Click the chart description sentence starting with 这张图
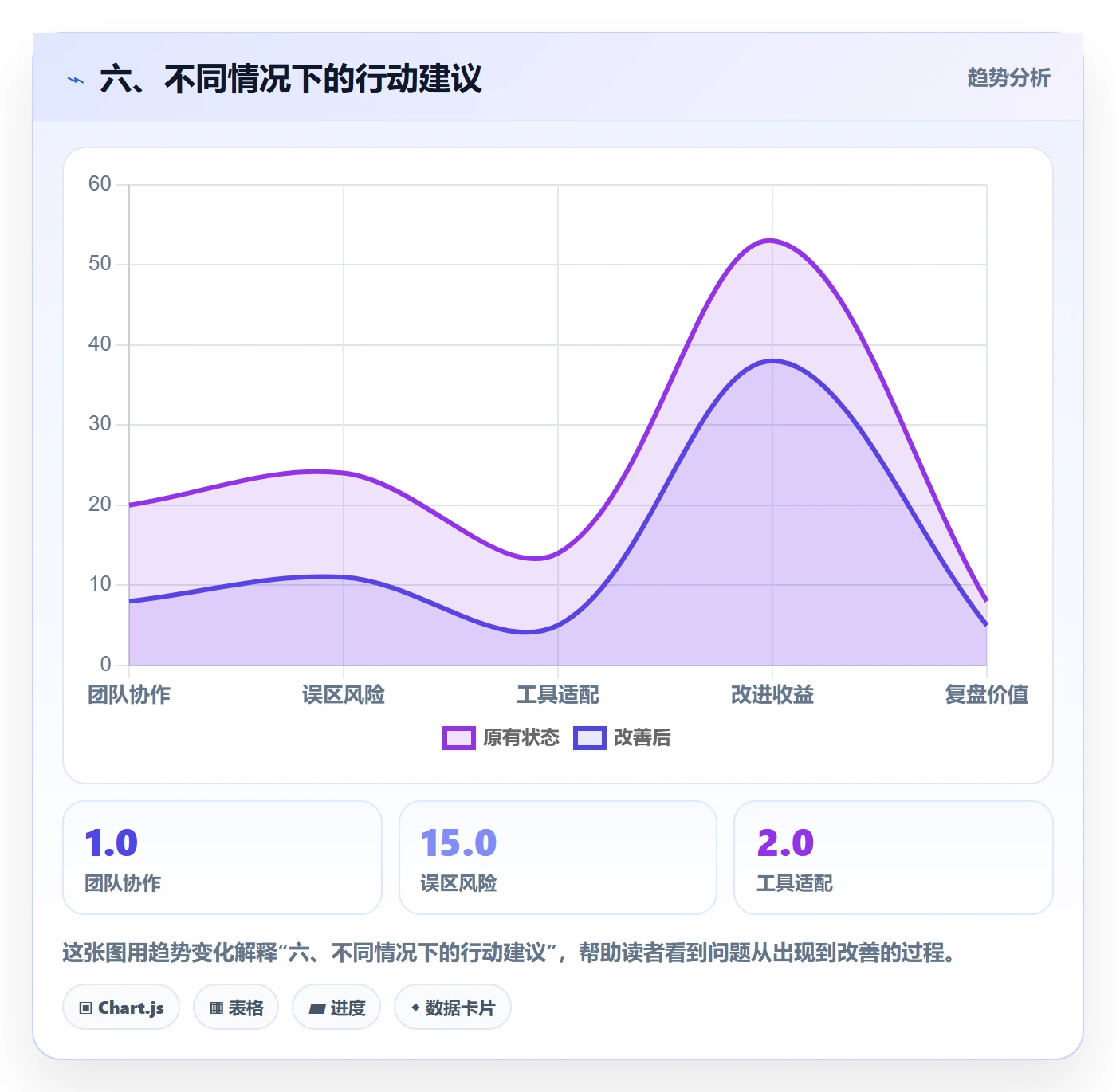 510,953
